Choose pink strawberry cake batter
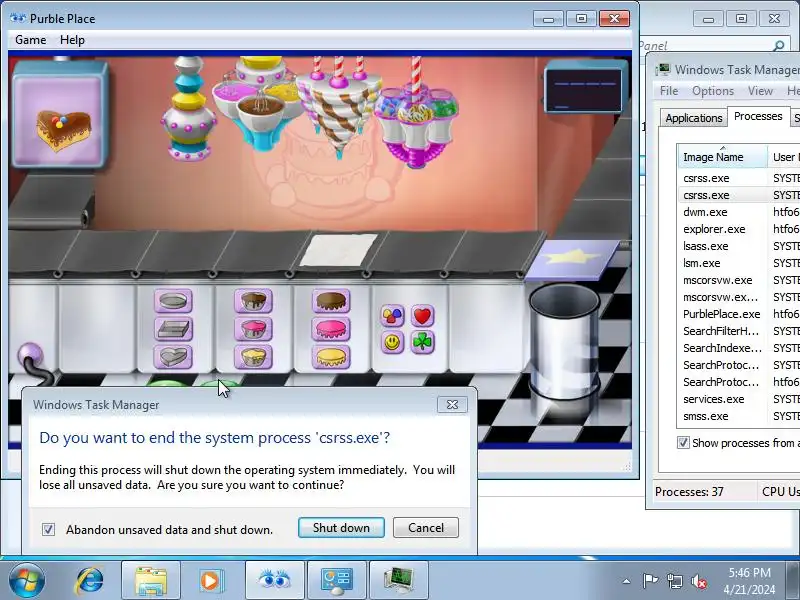This screenshot has height=600, width=800. tap(253, 329)
